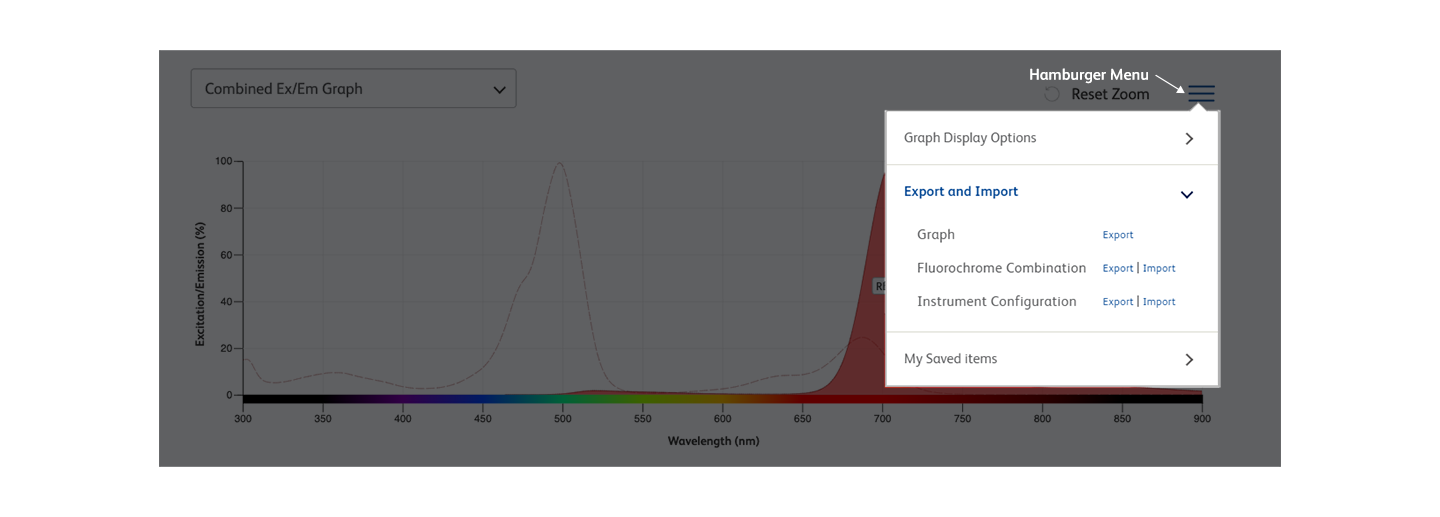1440x517 pixels.
Task: Export the Instrument Configuration
Action: tap(1117, 301)
